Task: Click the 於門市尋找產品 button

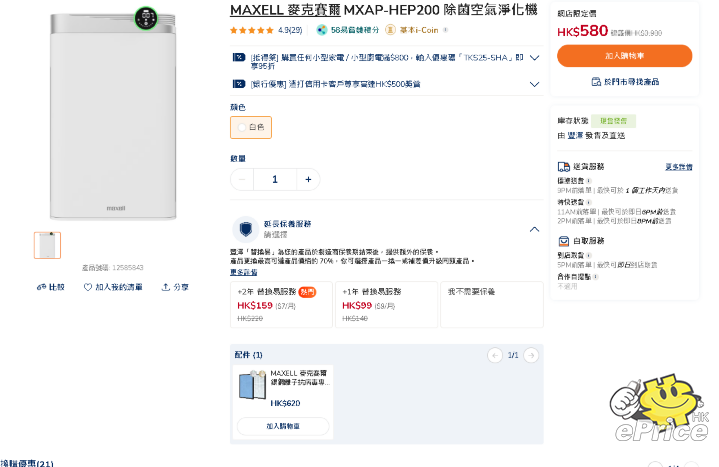Action: pos(624,81)
